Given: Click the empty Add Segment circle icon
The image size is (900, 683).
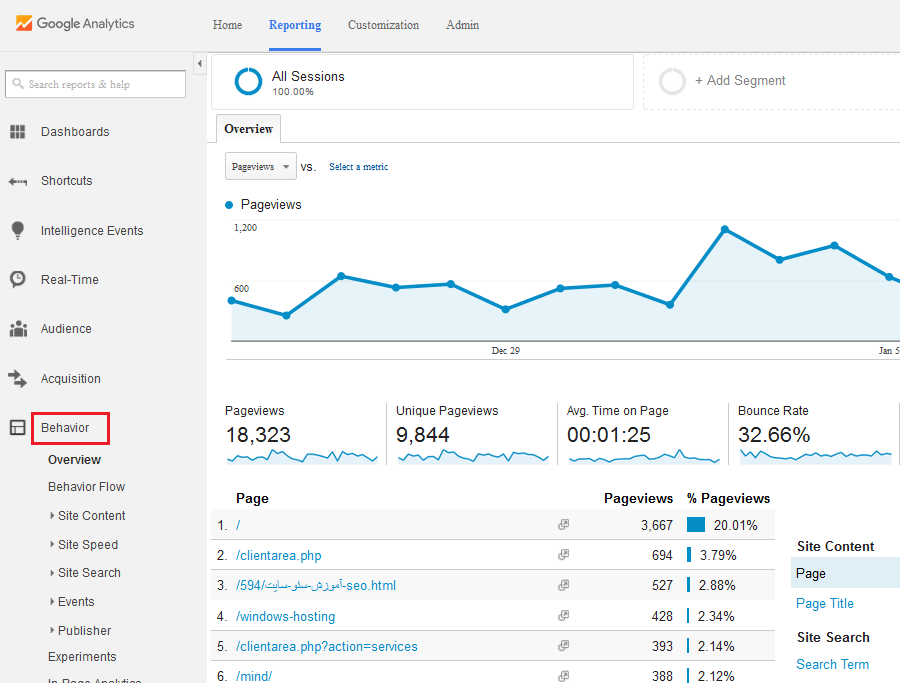Looking at the screenshot, I should (x=672, y=81).
